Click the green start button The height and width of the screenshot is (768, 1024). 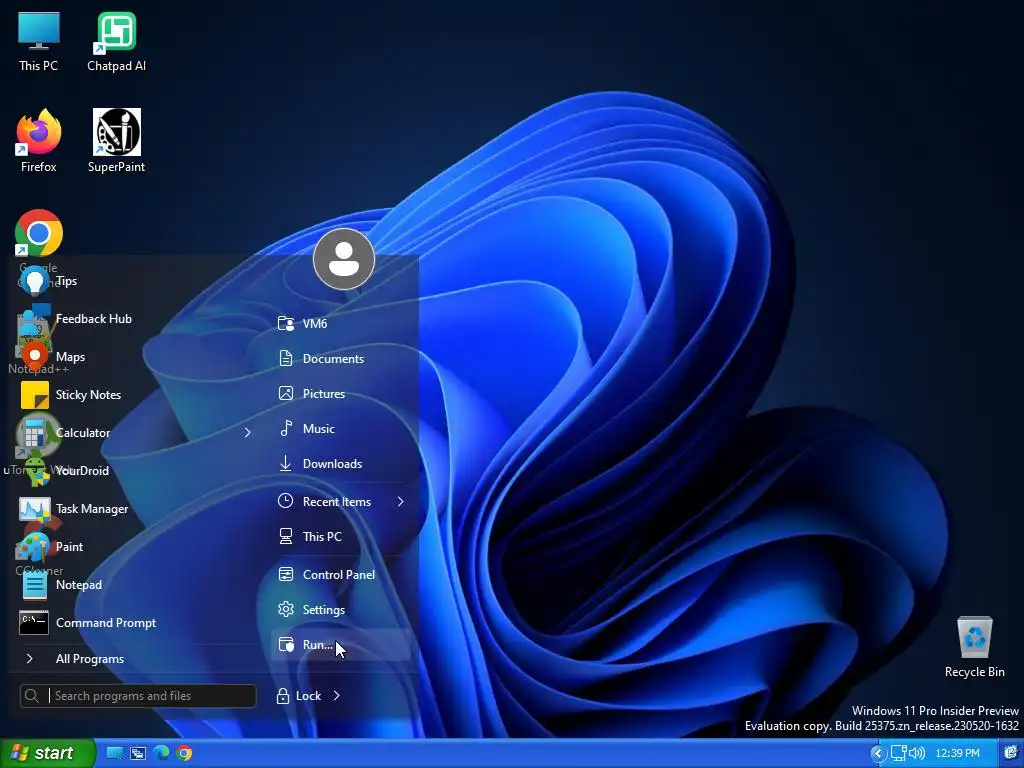coord(47,753)
